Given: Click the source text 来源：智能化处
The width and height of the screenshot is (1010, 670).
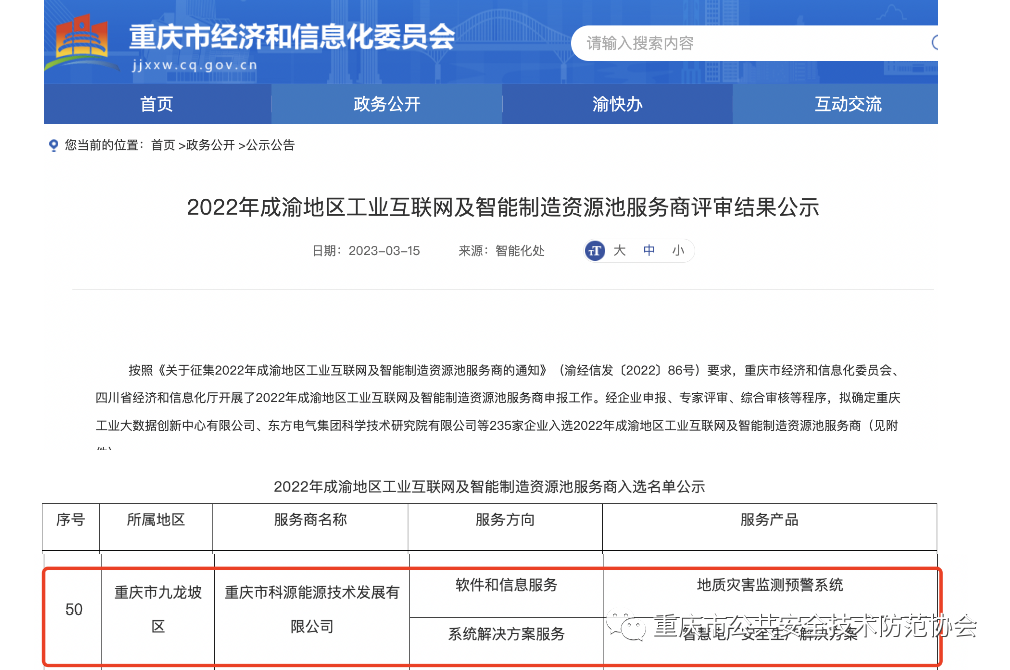Looking at the screenshot, I should point(501,251).
